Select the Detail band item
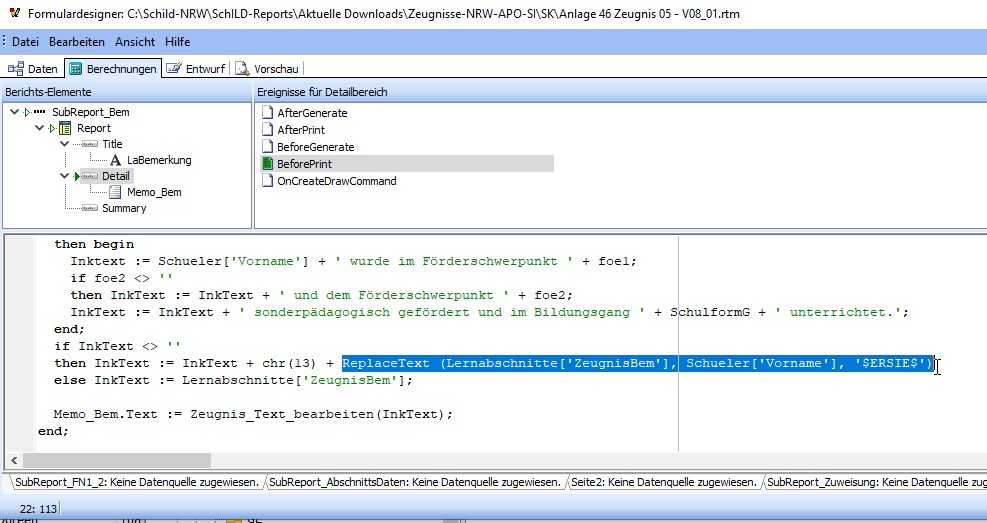This screenshot has height=523, width=987. point(116,176)
